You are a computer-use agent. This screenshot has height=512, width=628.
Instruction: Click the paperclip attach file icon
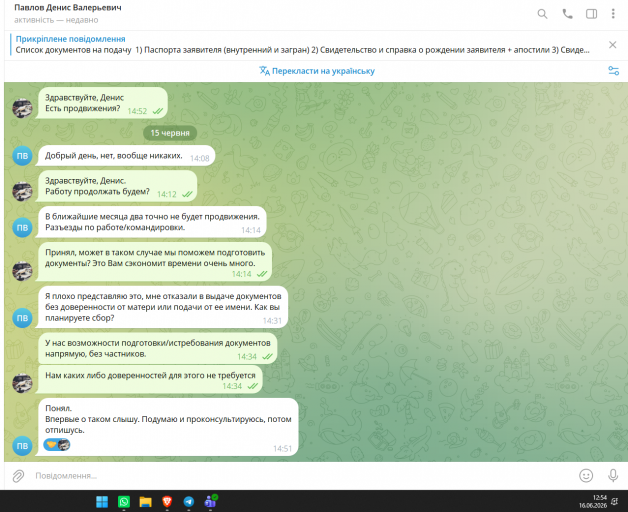18,476
